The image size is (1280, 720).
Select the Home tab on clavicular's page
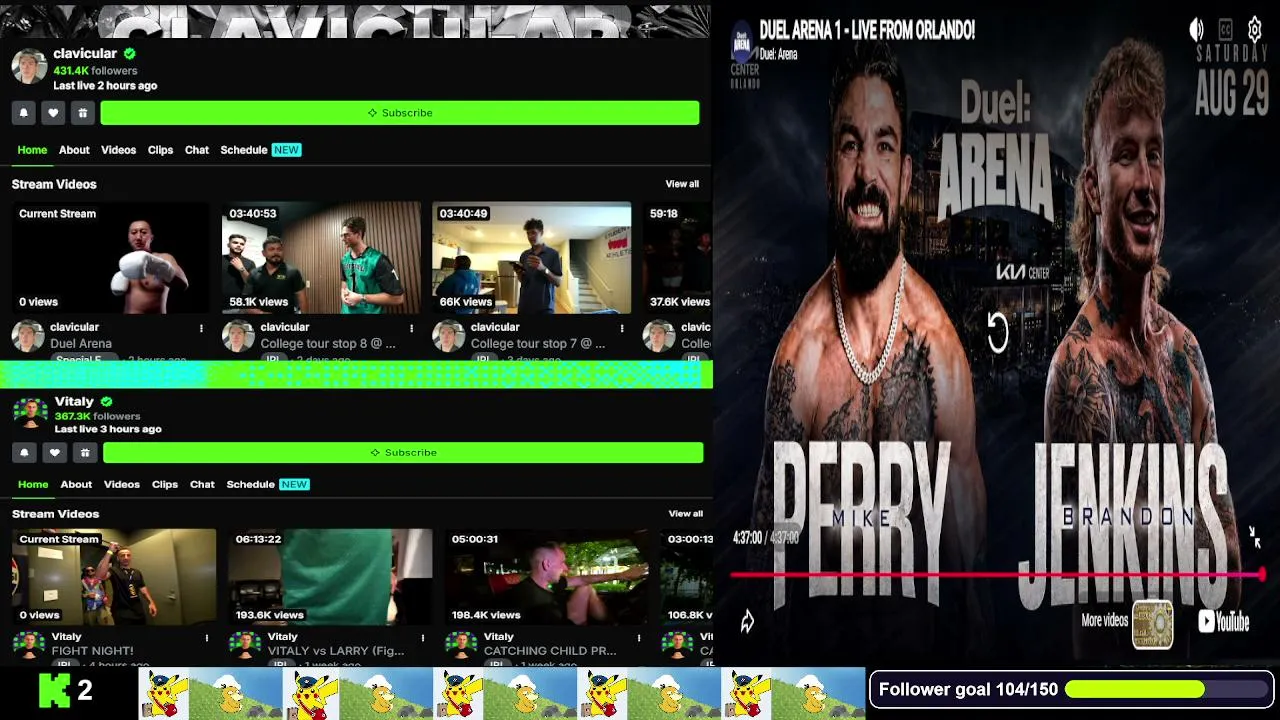tap(32, 150)
